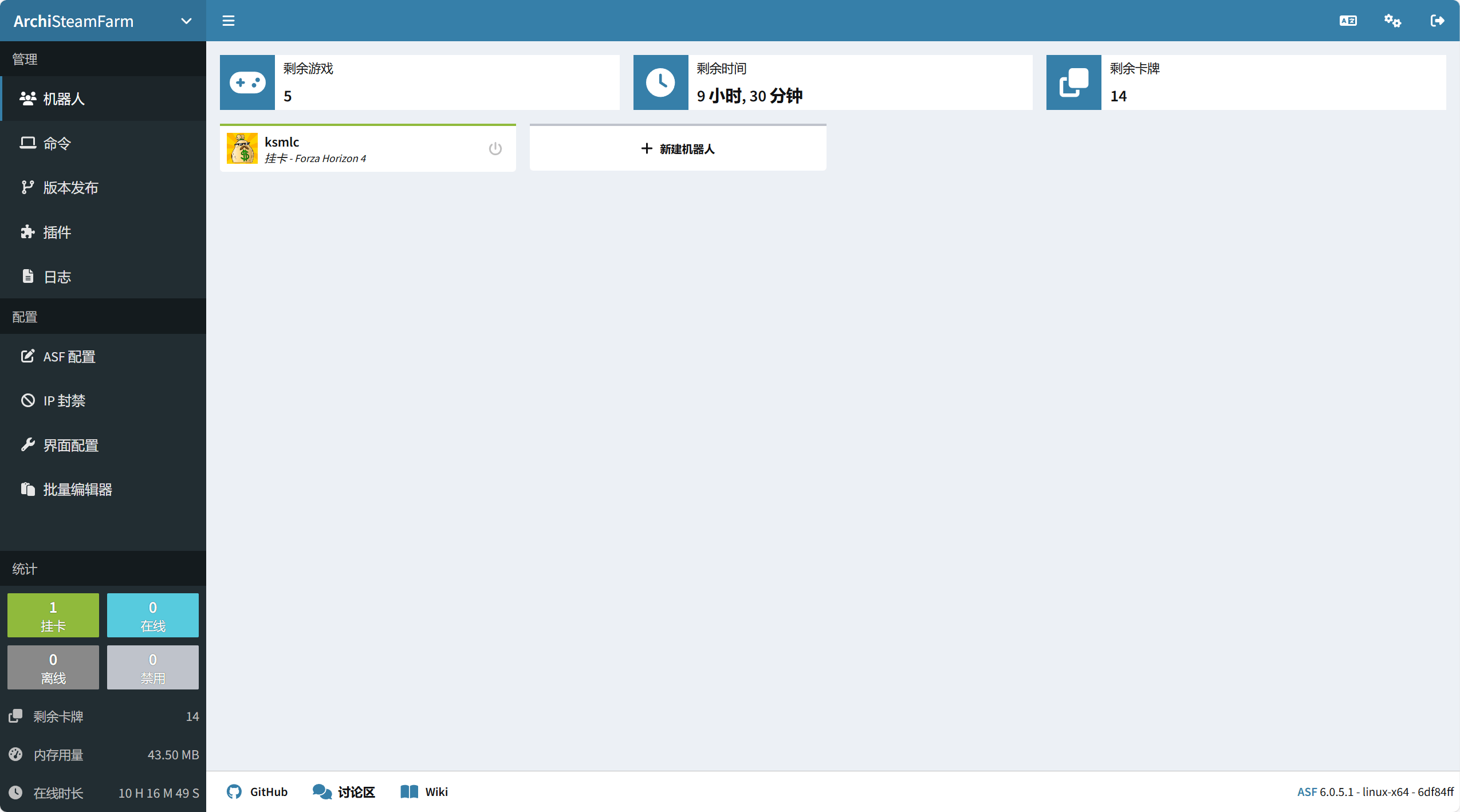
Task: Click the 批量编辑器 copy icon
Action: 27,489
